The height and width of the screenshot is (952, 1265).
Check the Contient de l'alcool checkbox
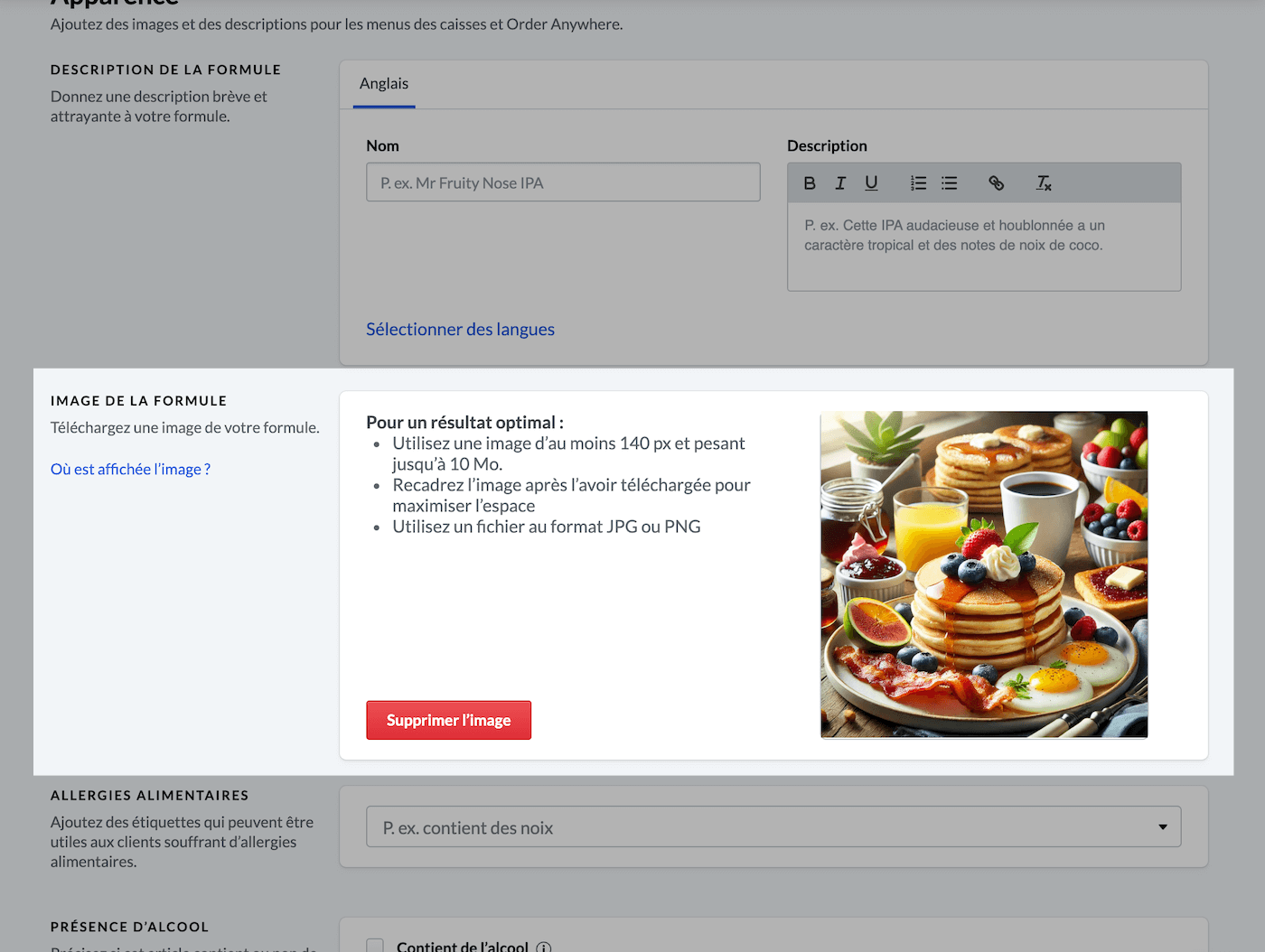pos(375,946)
